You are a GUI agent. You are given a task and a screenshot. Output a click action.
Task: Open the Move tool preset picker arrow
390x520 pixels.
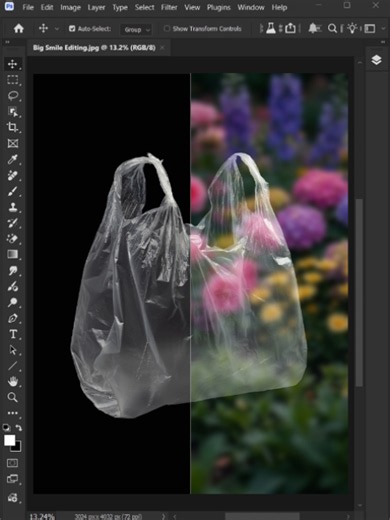tap(57, 29)
